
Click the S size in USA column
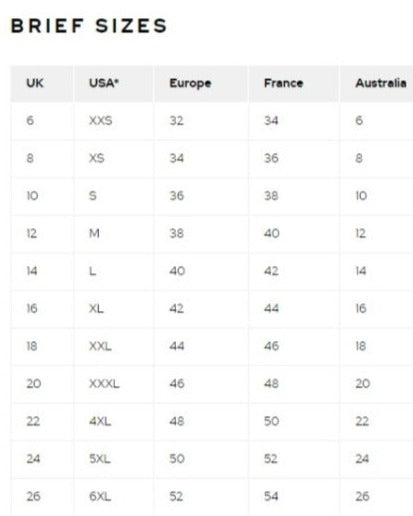point(93,196)
